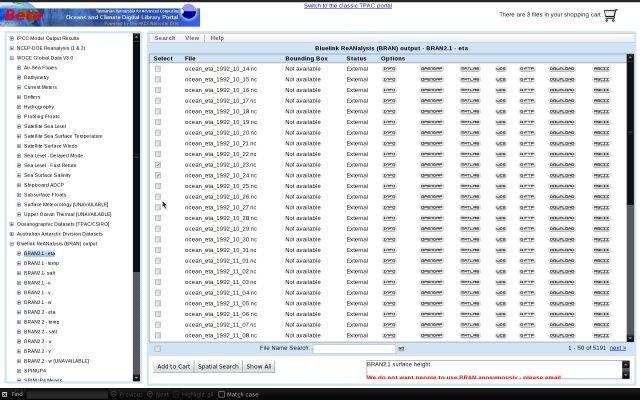The width and height of the screenshot is (640, 400).
Task: Click OPENDAP for ocean_eta_1992_10_26.nc
Action: (x=431, y=197)
